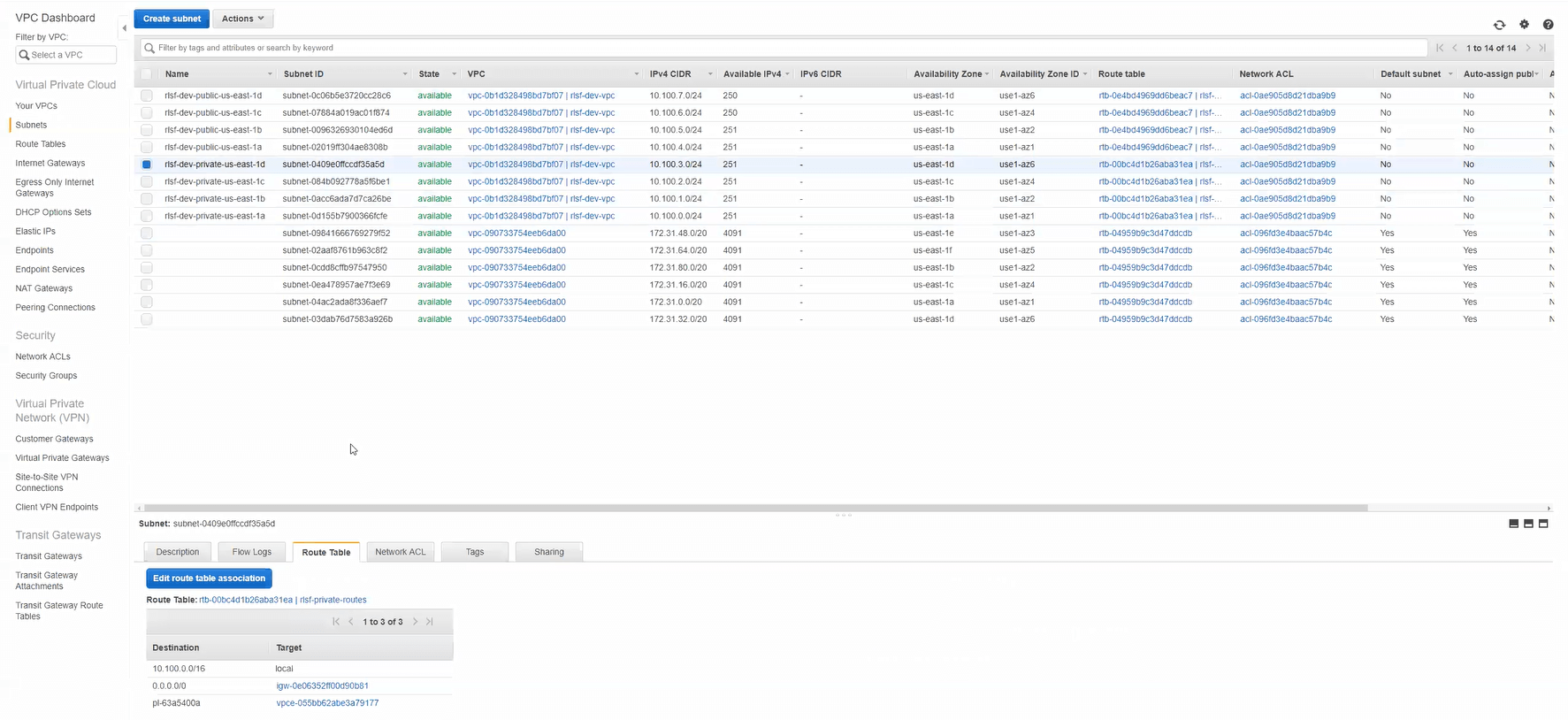Open table settings gear icon
Image resolution: width=1568 pixels, height=720 pixels.
point(1524,25)
